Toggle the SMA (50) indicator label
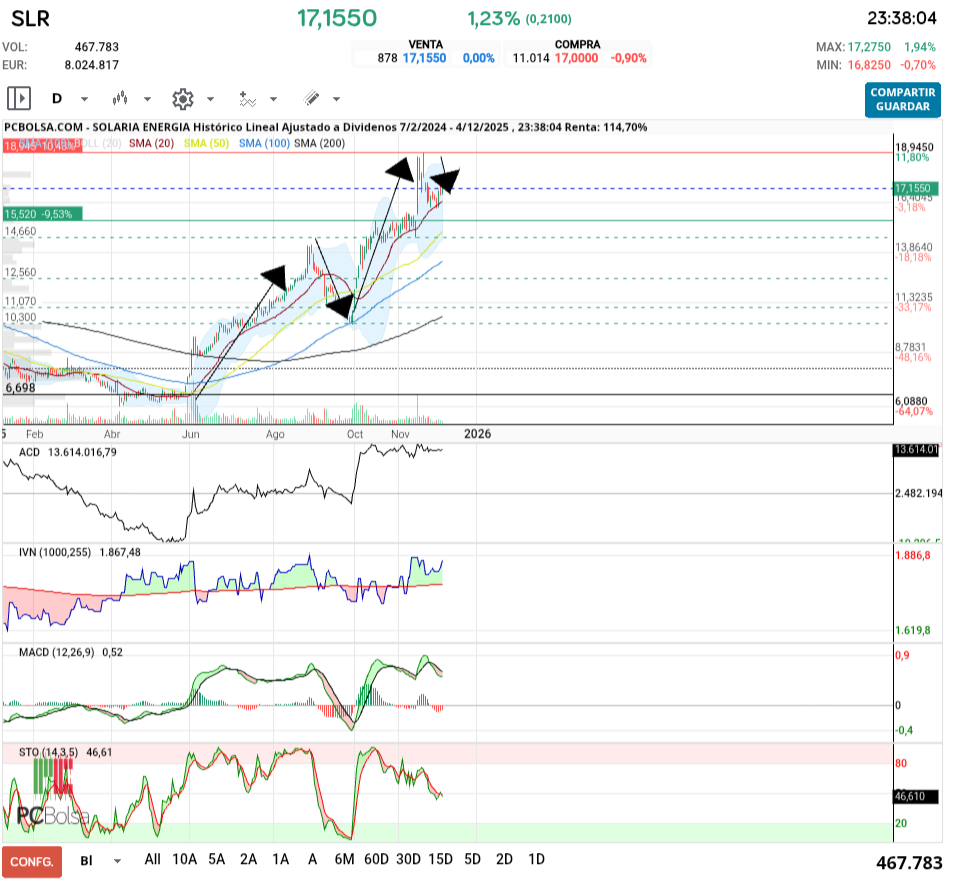This screenshot has width=956, height=883. click(205, 144)
